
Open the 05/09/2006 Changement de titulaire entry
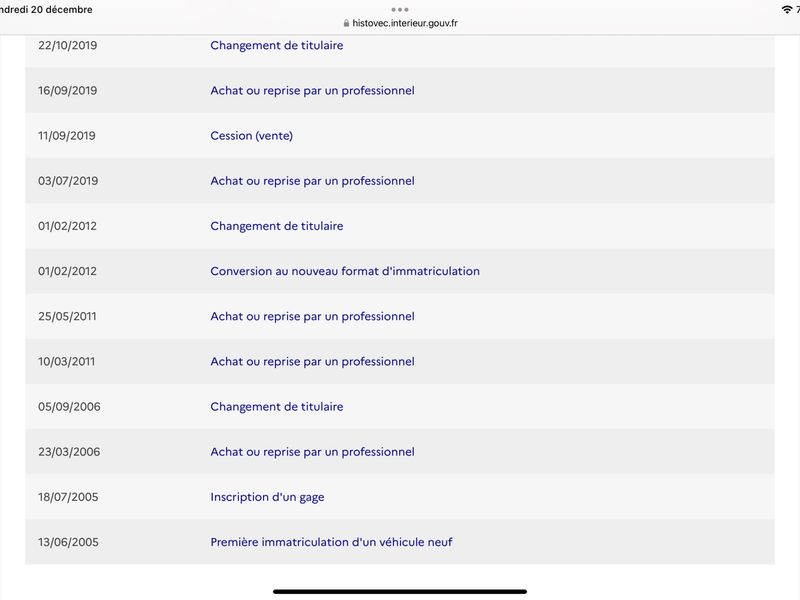399,406
